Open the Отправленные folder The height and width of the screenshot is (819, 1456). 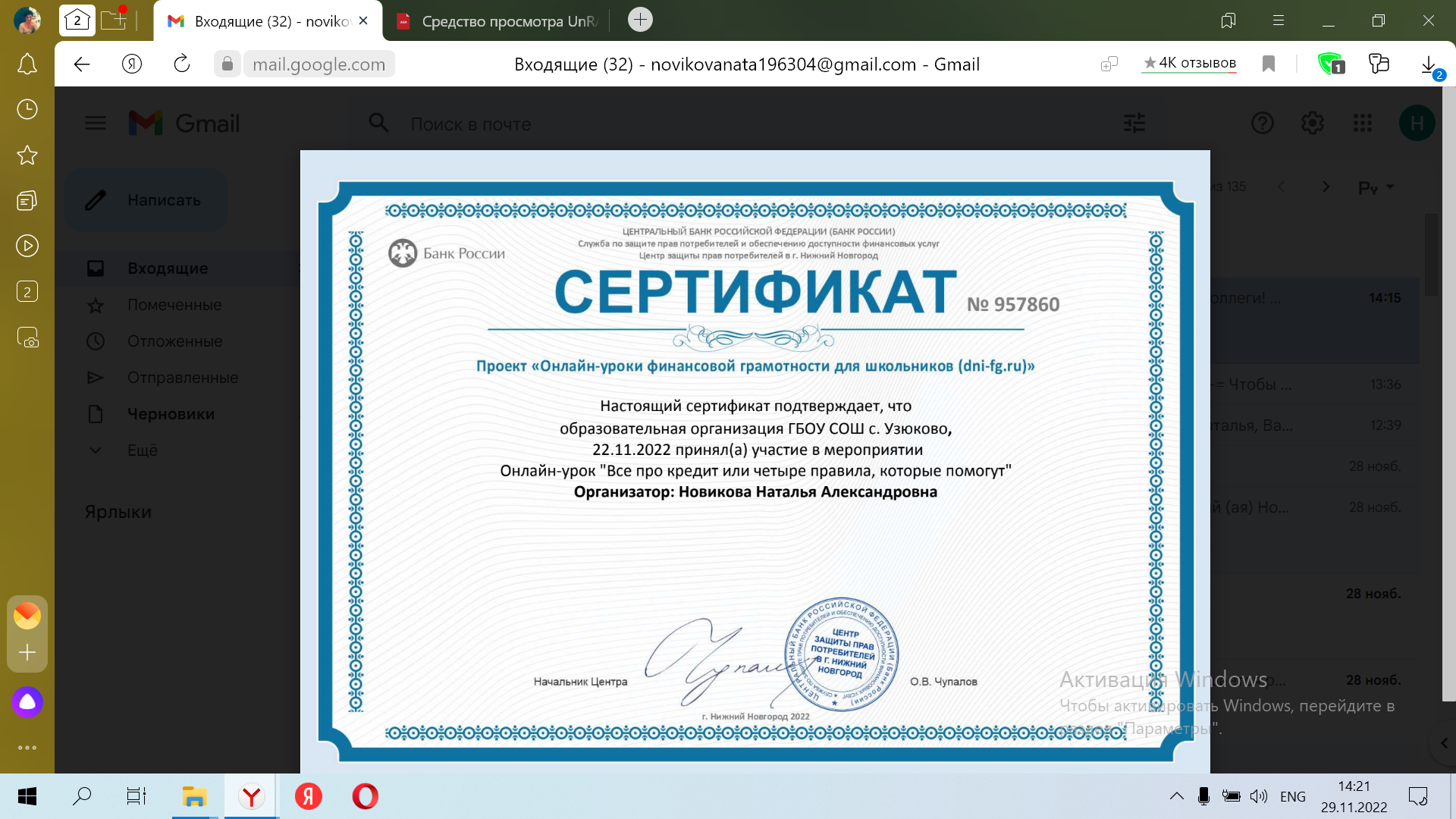pos(182,378)
